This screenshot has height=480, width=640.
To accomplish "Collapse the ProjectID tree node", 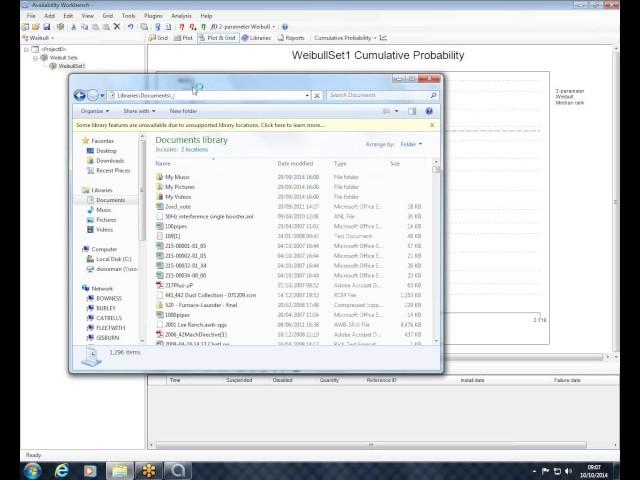I will click(27, 49).
